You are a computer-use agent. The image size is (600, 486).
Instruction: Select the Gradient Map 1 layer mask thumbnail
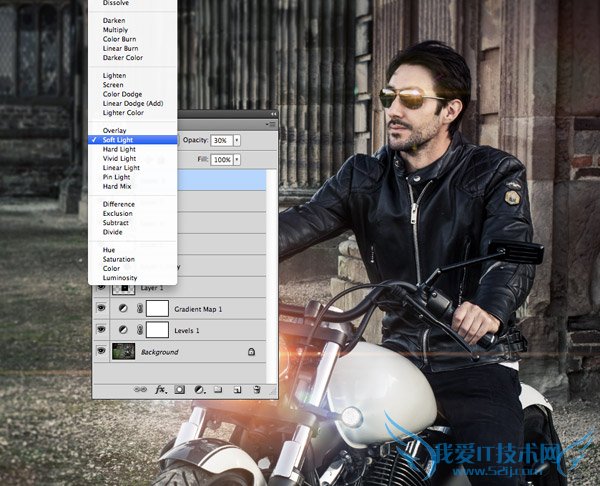point(157,308)
